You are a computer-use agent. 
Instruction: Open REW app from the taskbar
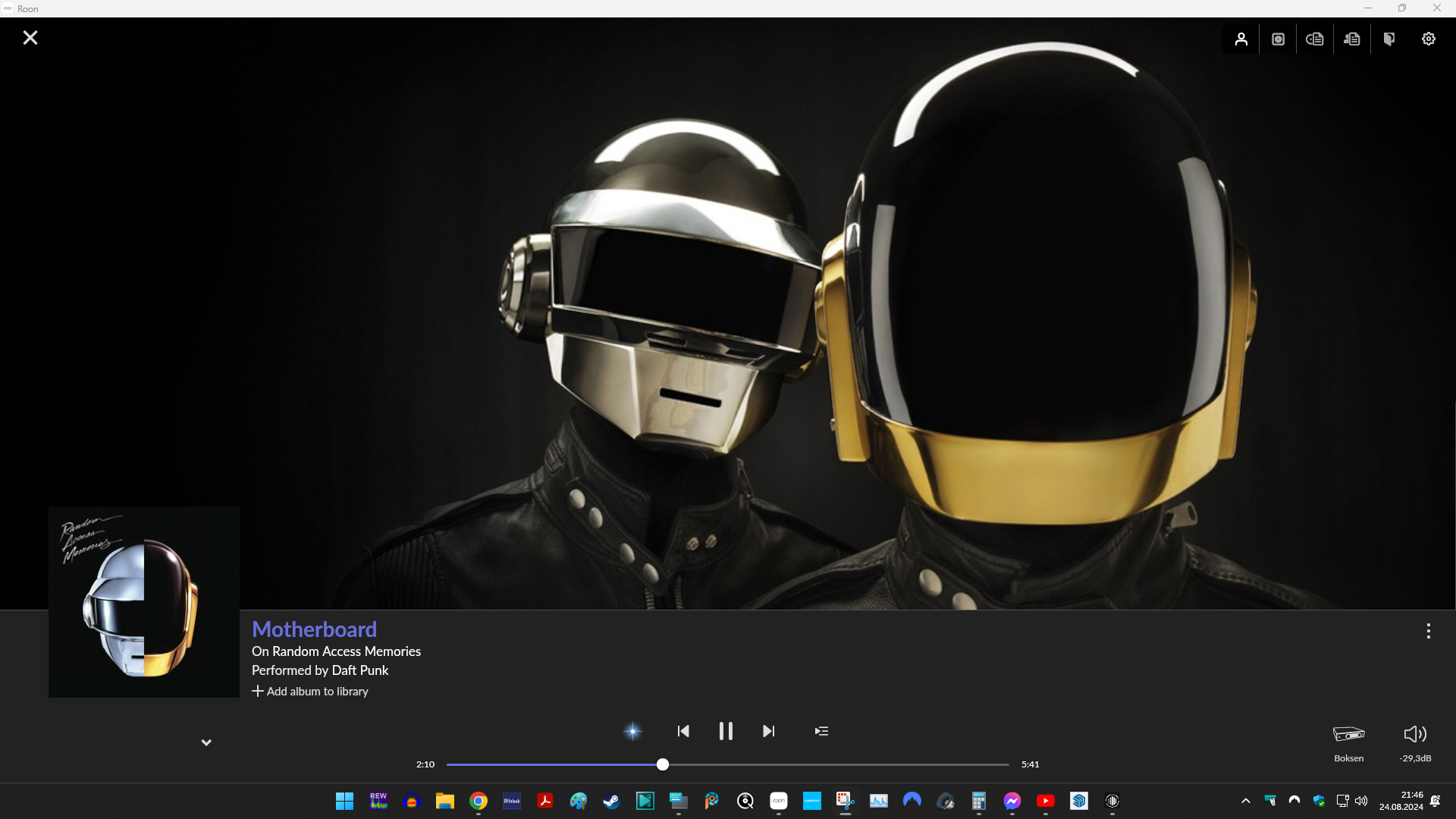click(378, 801)
